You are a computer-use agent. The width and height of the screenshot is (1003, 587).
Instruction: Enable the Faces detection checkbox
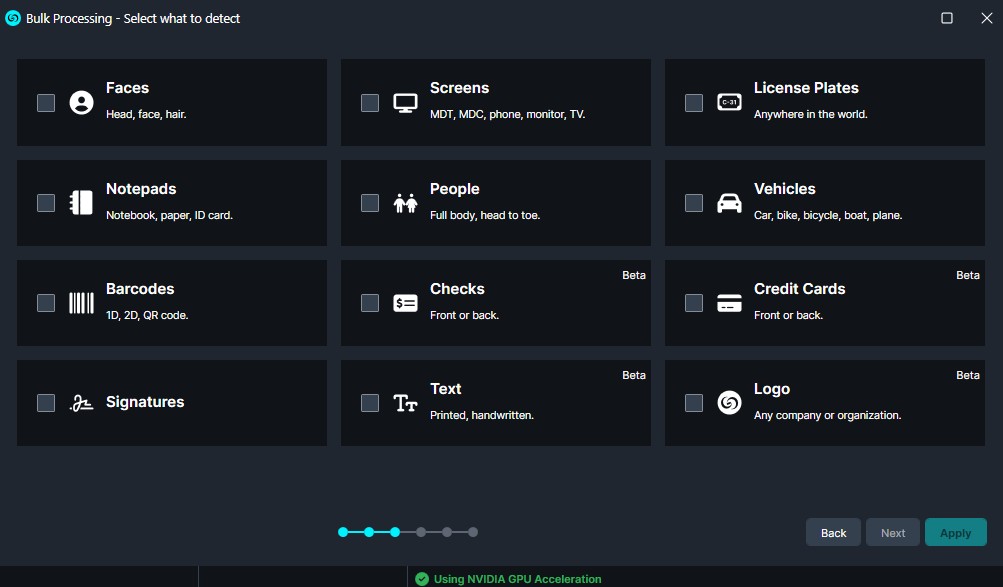tap(46, 102)
